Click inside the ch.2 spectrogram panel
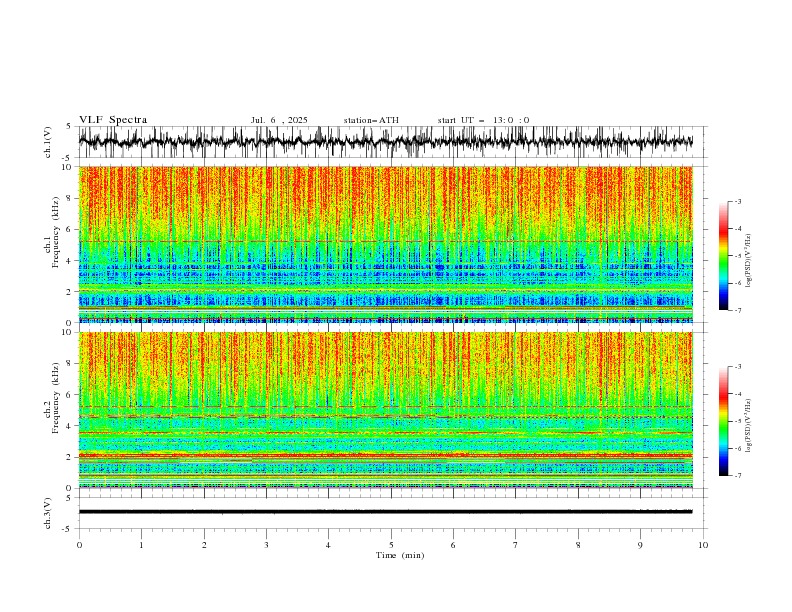The image size is (792, 612). click(386, 410)
